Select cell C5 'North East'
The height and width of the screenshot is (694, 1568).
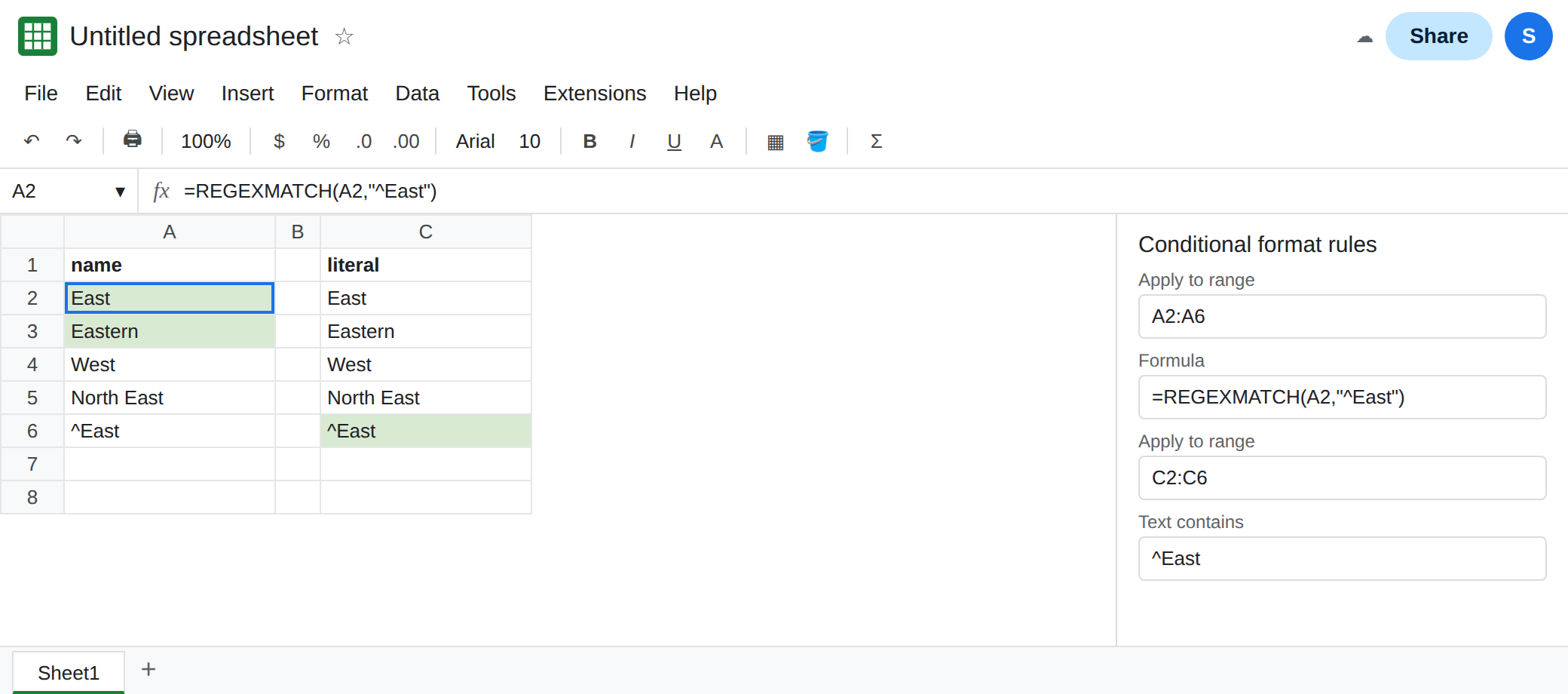click(426, 398)
